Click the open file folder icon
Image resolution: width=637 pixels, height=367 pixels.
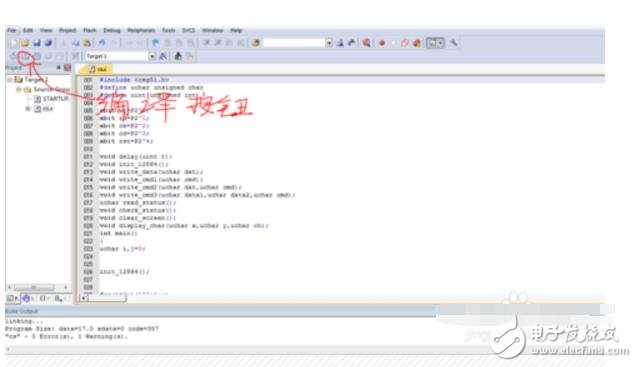[x=25, y=43]
